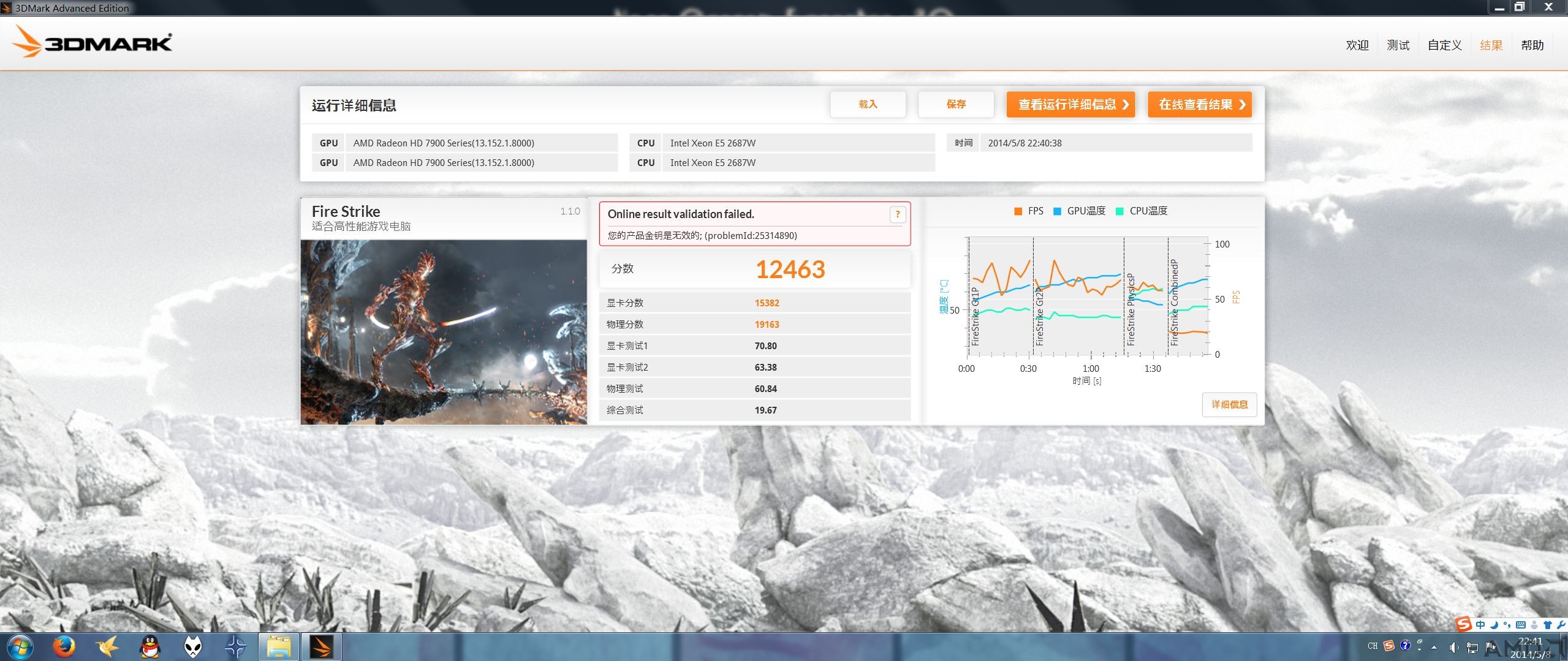Viewport: 1568px width, 661px height.
Task: Click first GPU AMD Radeon HD 7900 field
Action: click(482, 143)
